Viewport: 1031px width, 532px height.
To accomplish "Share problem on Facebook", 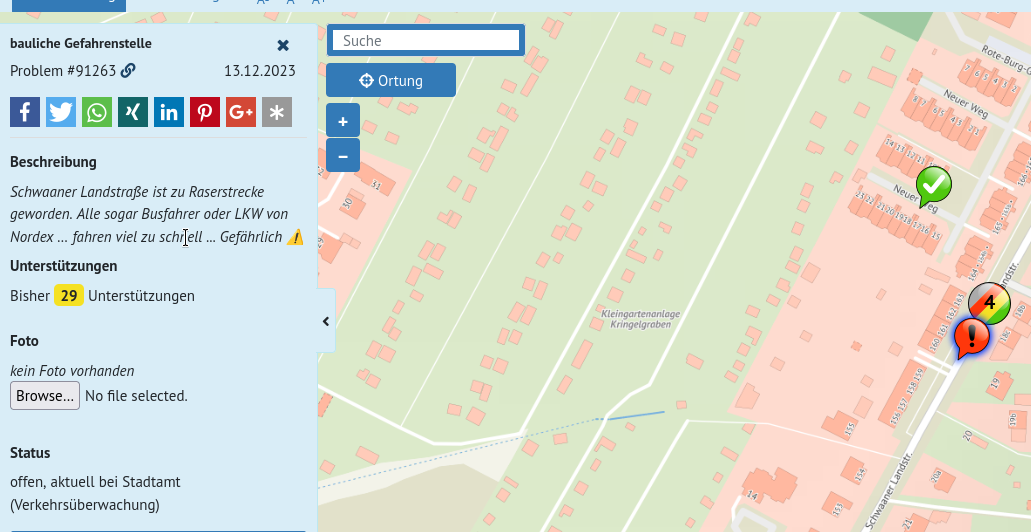I will [25, 112].
